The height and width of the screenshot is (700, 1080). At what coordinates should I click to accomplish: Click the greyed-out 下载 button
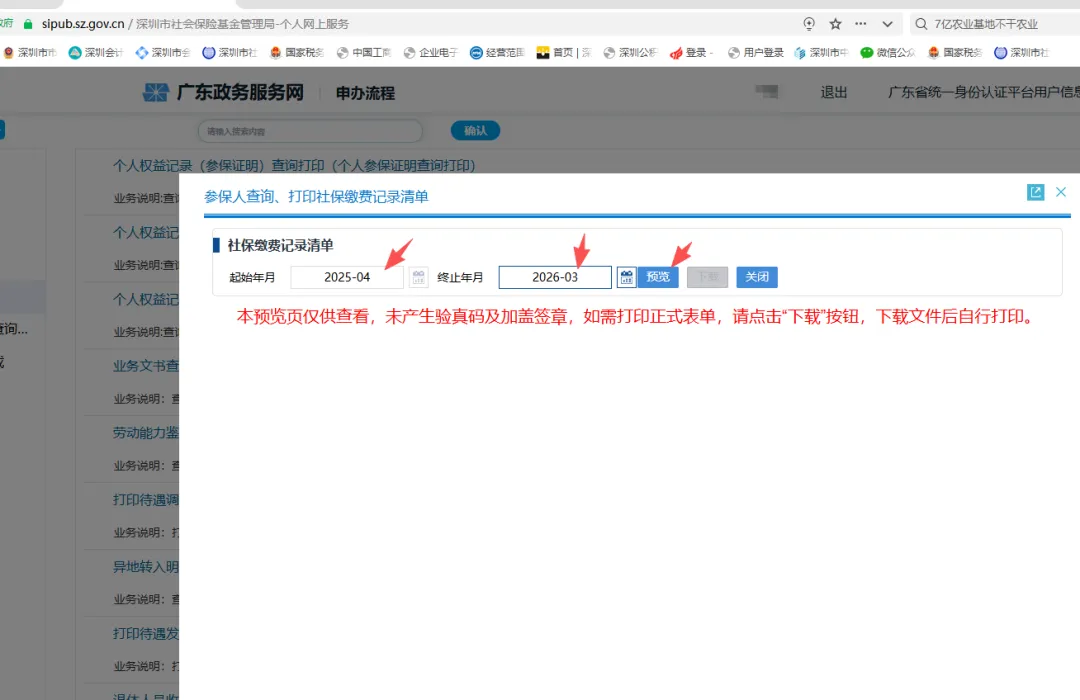coord(707,277)
